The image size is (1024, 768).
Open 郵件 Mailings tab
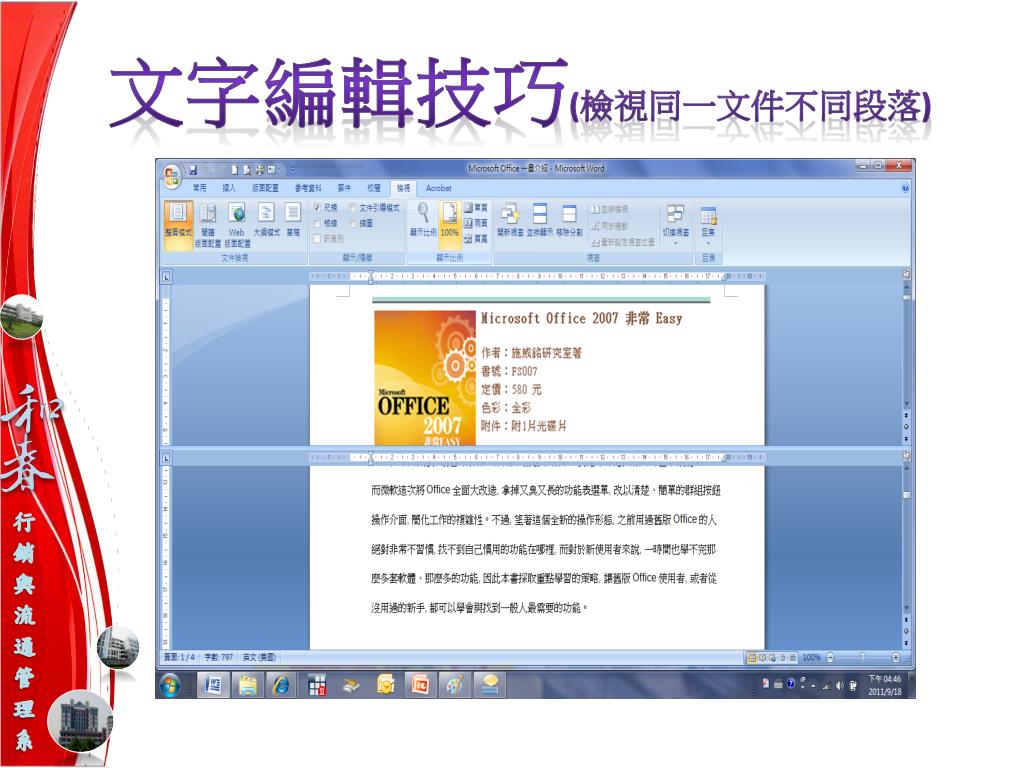click(x=345, y=188)
